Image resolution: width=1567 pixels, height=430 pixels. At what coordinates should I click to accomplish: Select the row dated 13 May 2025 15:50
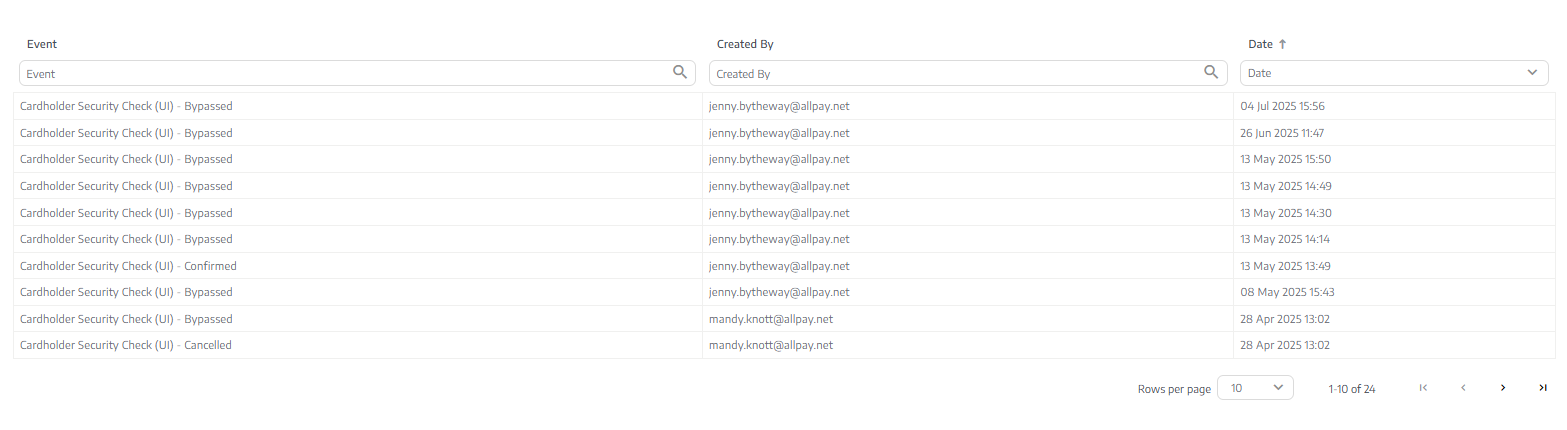[784, 159]
